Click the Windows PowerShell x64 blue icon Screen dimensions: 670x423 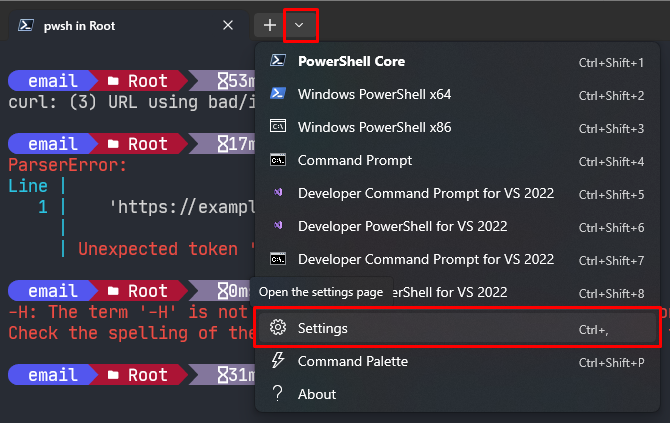[x=278, y=93]
